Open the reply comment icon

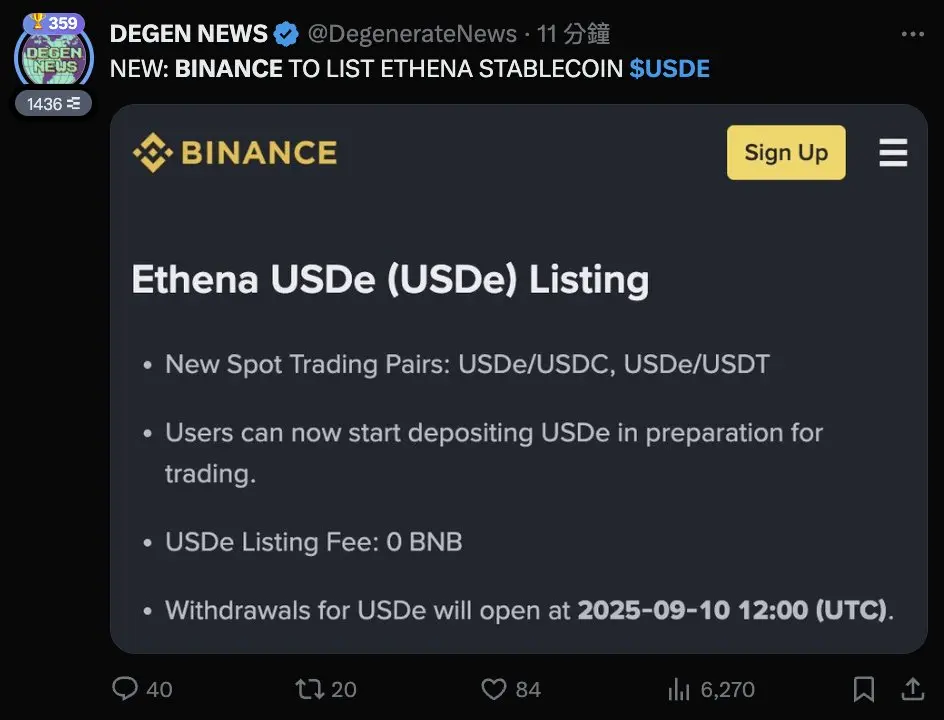point(125,689)
